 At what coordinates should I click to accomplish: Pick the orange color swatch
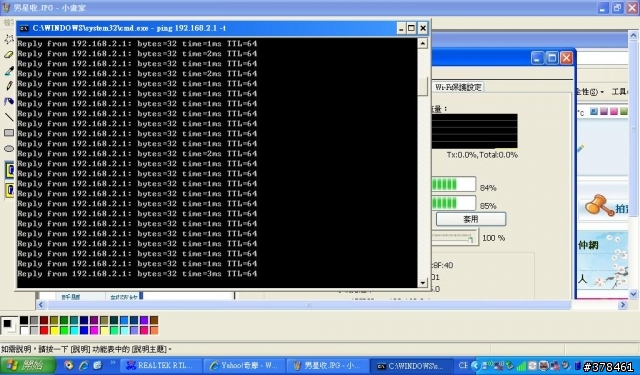click(154, 330)
